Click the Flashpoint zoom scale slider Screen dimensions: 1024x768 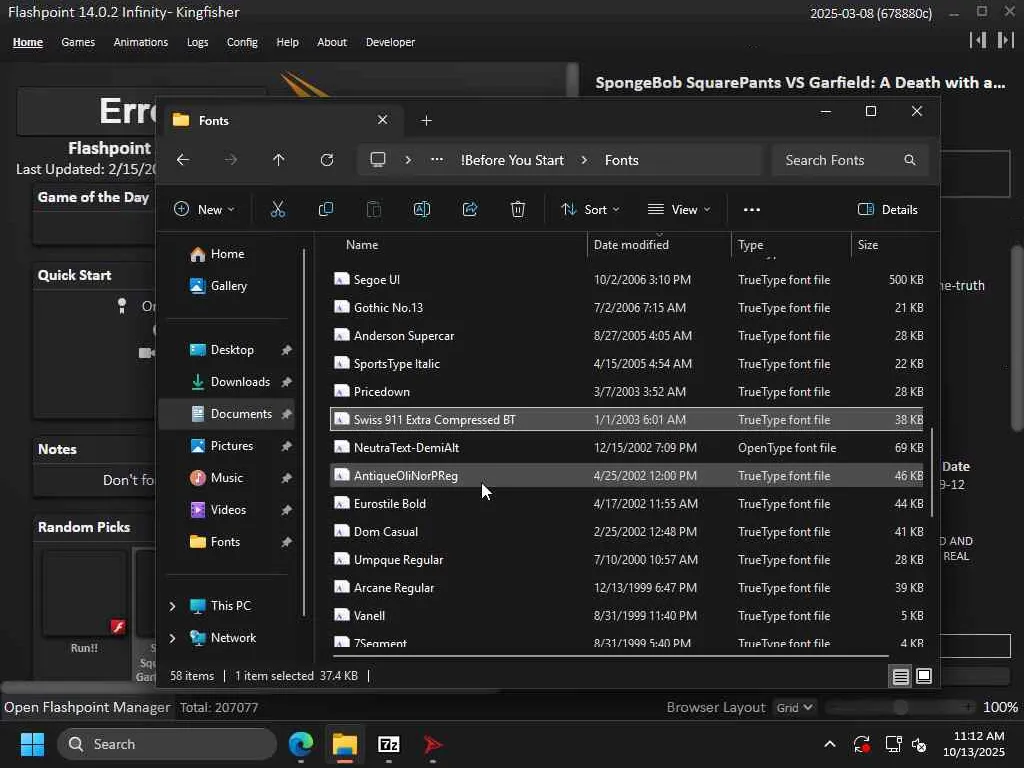pos(900,707)
